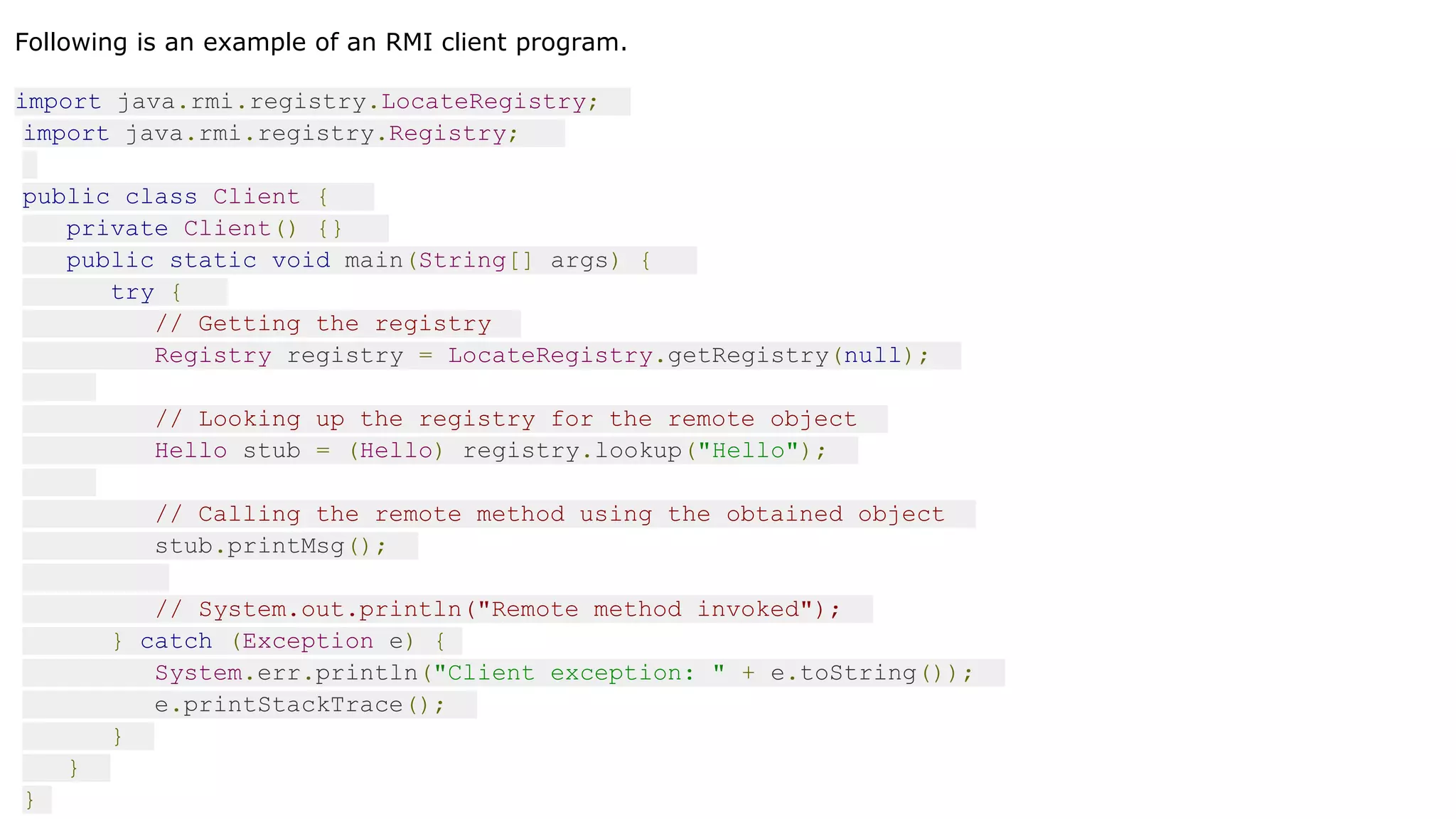Screen dimensions: 1456x819
Task: Click the 'System.err.println("Client exception: "' line
Action: point(564,673)
